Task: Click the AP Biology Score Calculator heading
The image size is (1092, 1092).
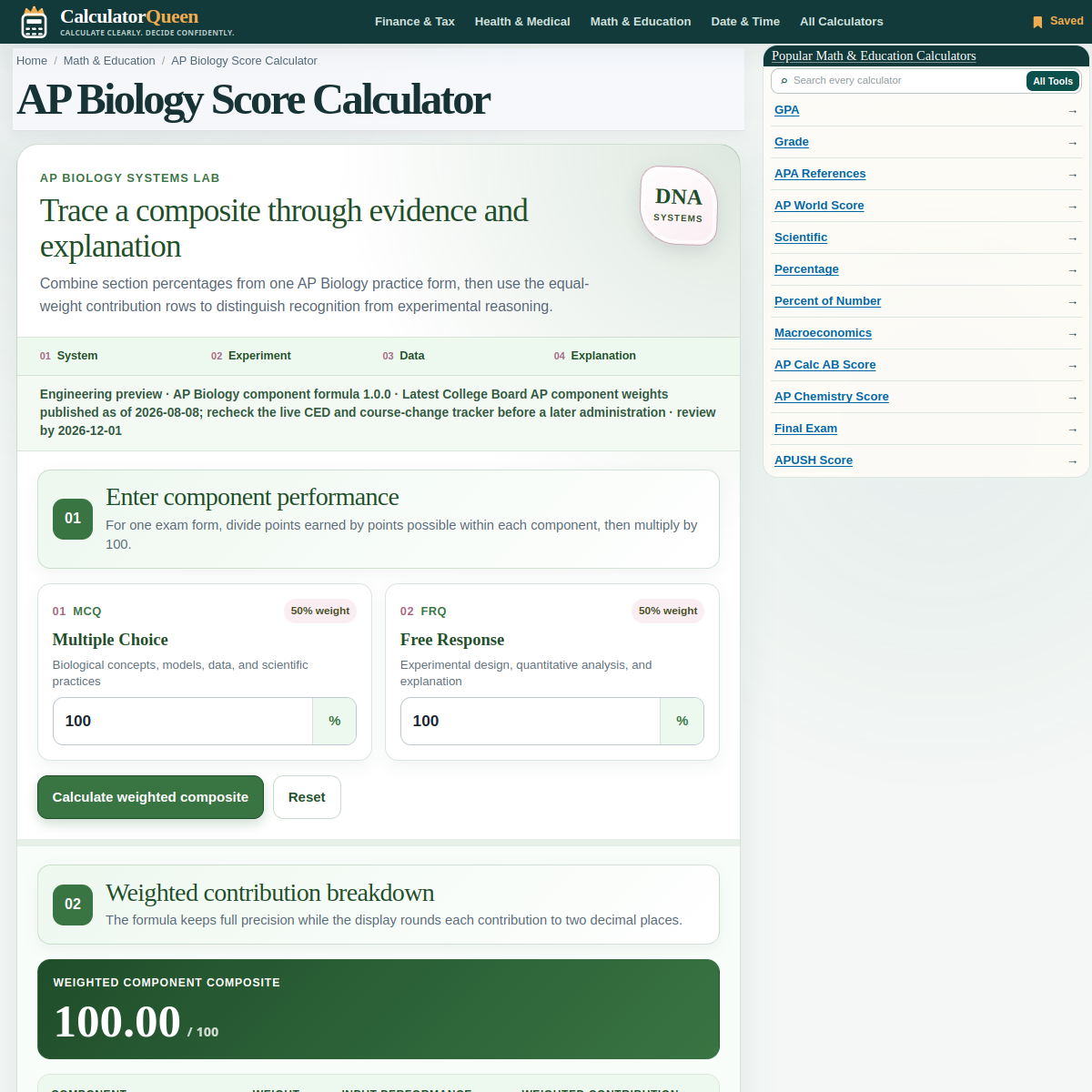Action: [x=254, y=100]
